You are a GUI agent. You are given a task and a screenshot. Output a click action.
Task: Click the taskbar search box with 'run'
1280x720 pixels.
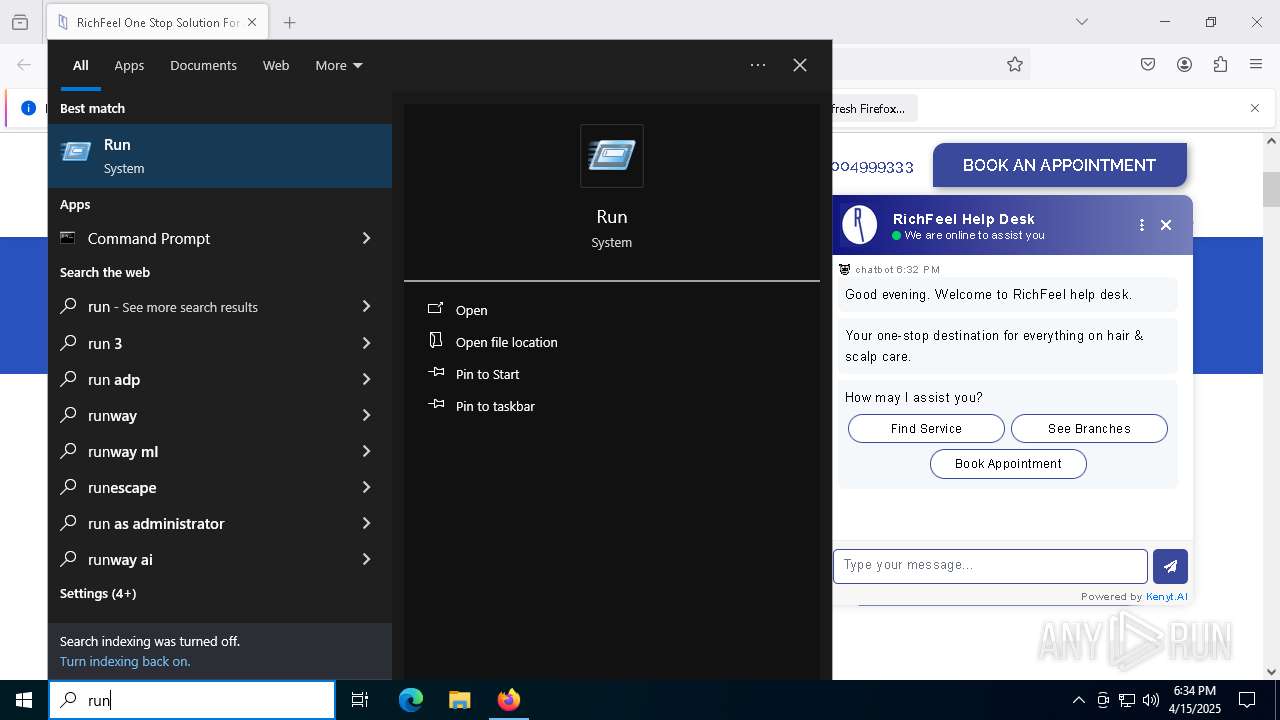pos(192,700)
